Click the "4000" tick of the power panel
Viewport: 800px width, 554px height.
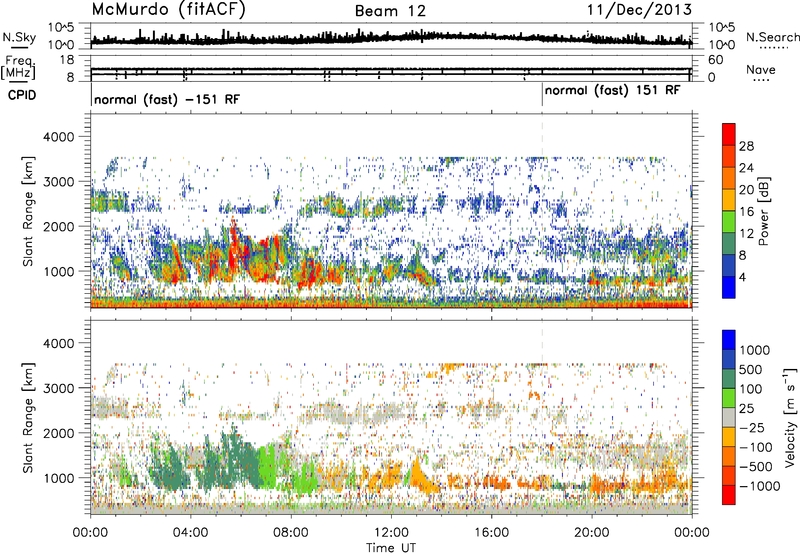[58, 137]
